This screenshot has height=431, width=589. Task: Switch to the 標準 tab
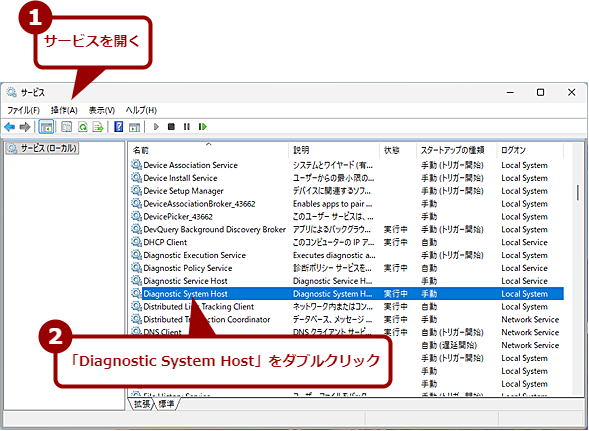click(x=166, y=404)
